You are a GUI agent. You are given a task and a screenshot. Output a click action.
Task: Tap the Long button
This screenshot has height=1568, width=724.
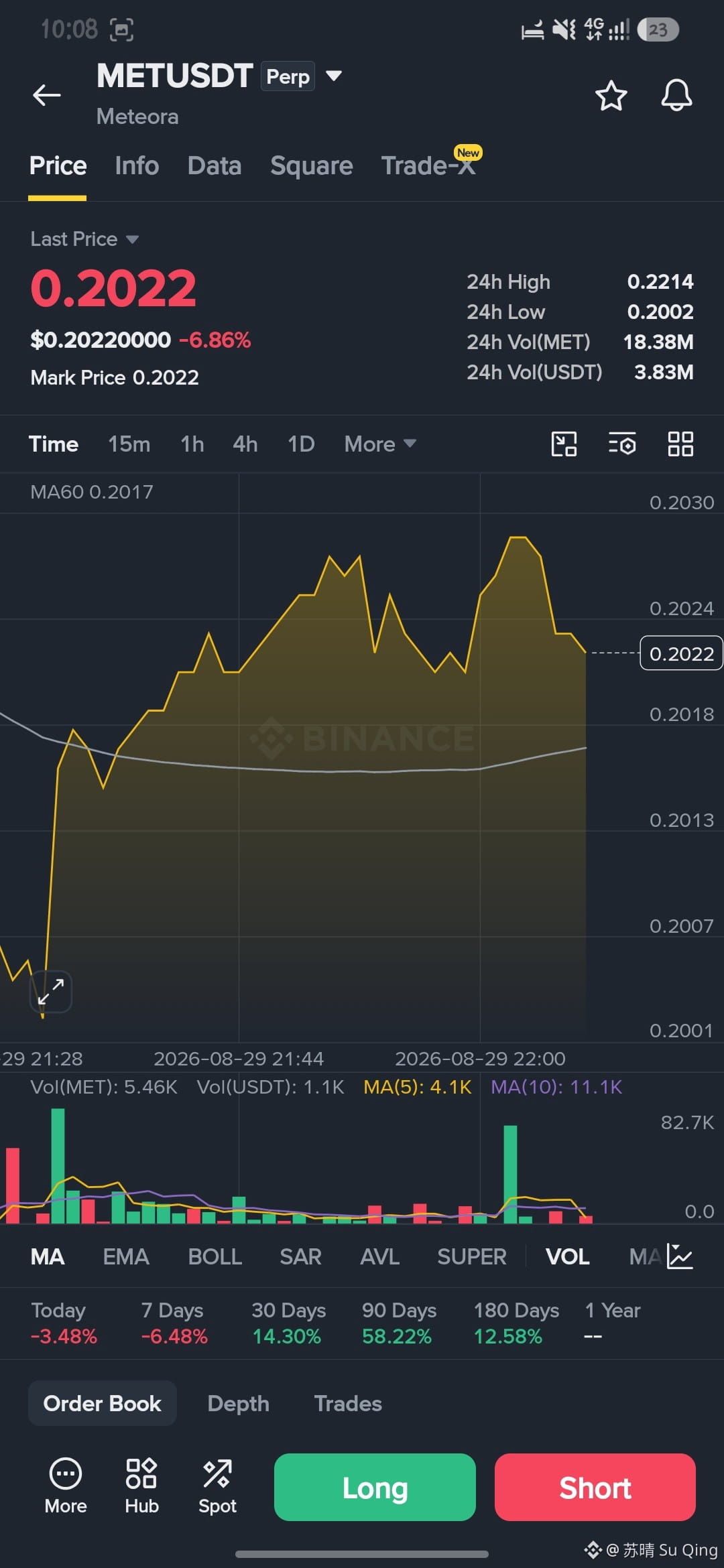pyautogui.click(x=375, y=1487)
